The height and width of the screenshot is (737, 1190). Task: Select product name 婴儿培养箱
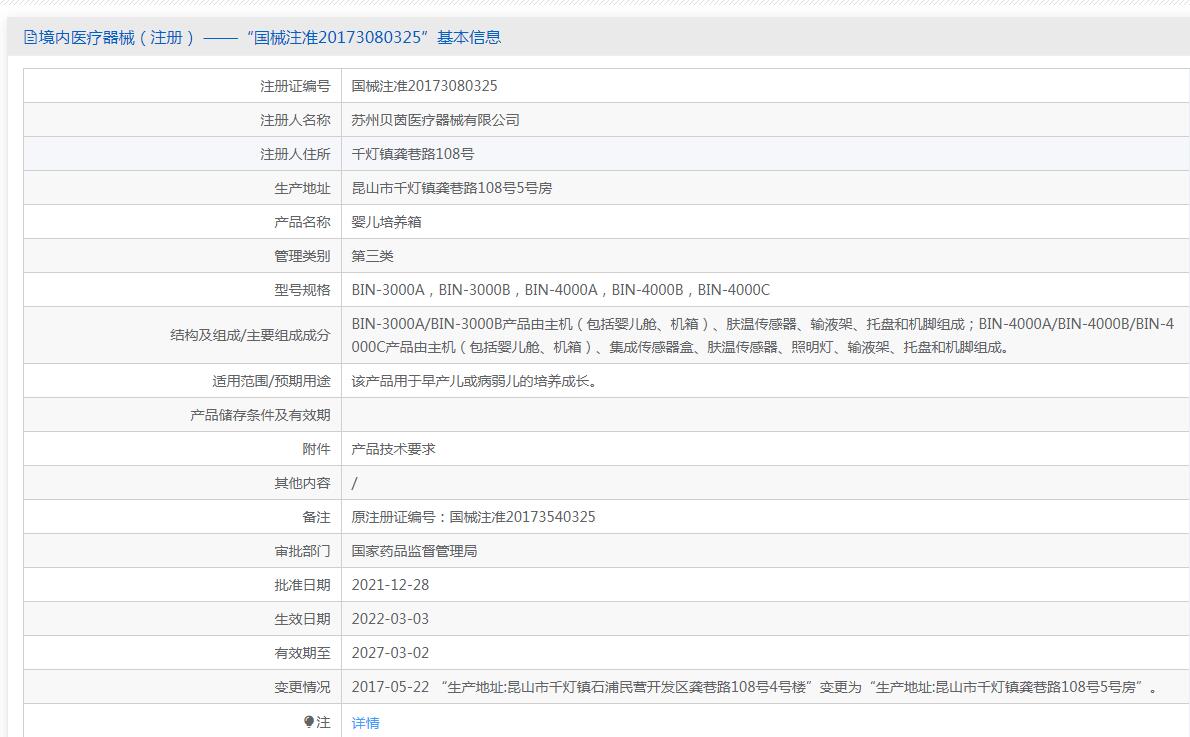click(x=386, y=222)
